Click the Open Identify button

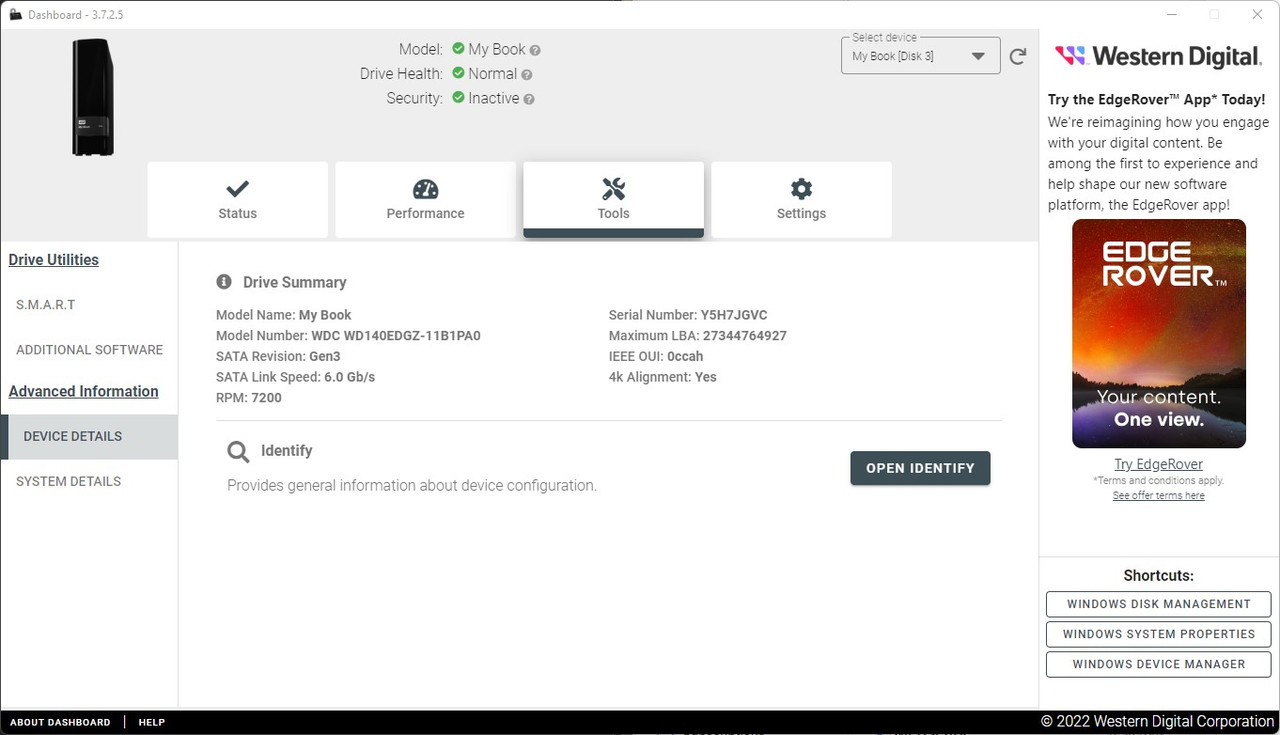point(920,468)
